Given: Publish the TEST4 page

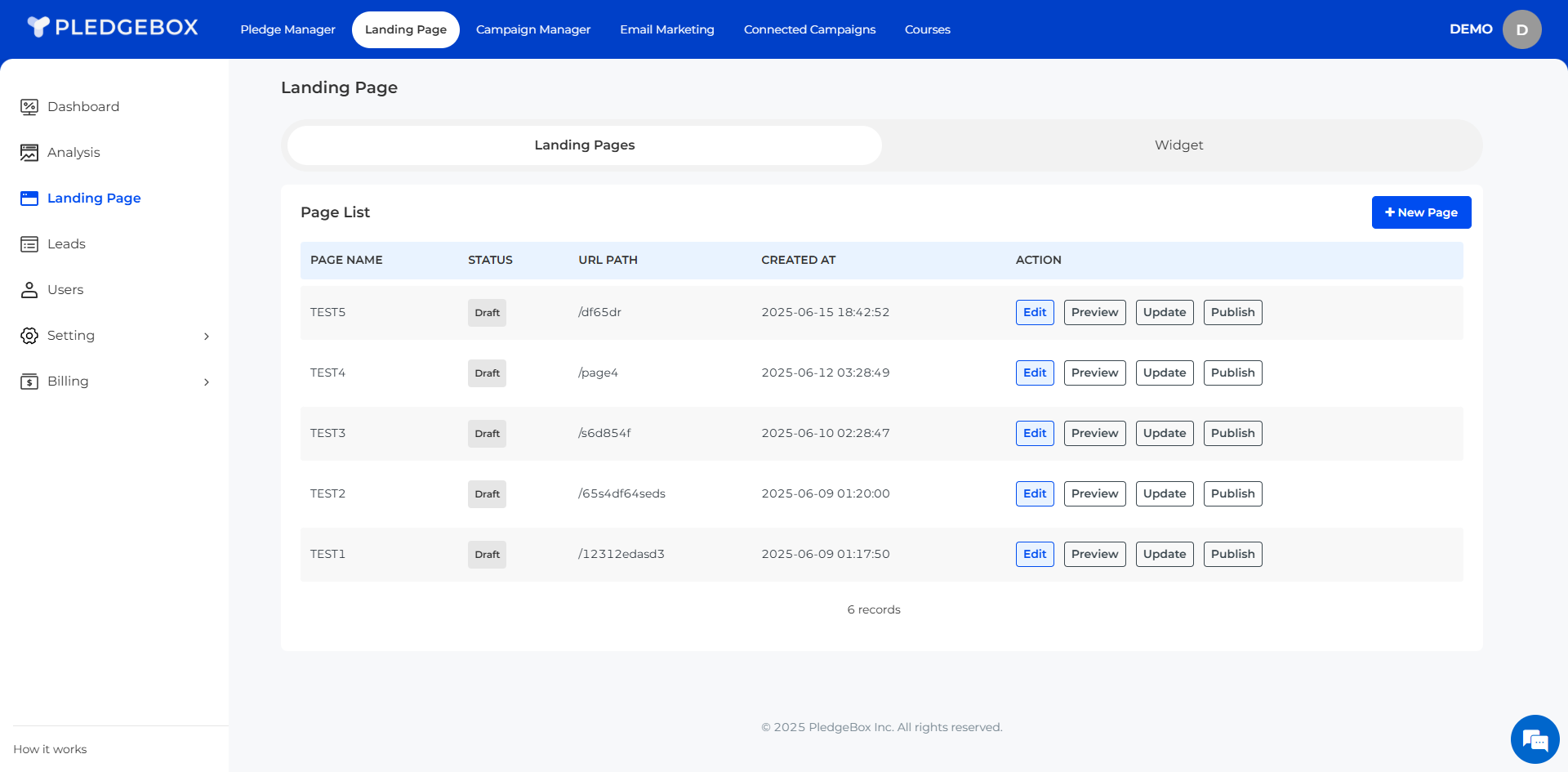Looking at the screenshot, I should click(x=1233, y=373).
